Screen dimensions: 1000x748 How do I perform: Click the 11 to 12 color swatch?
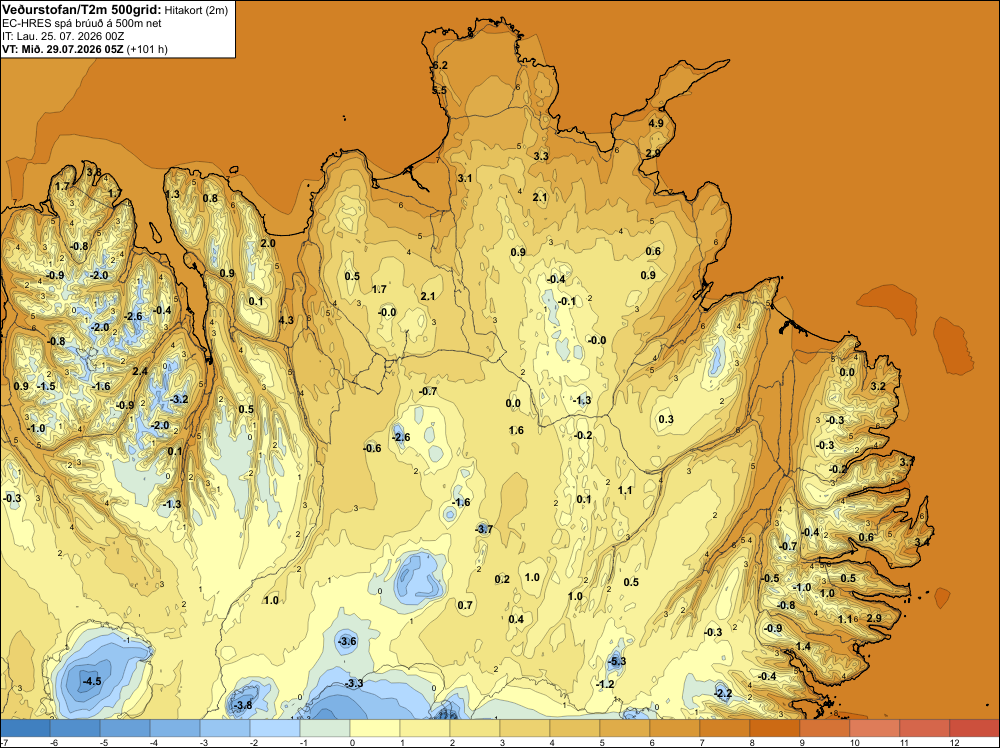pos(925,728)
